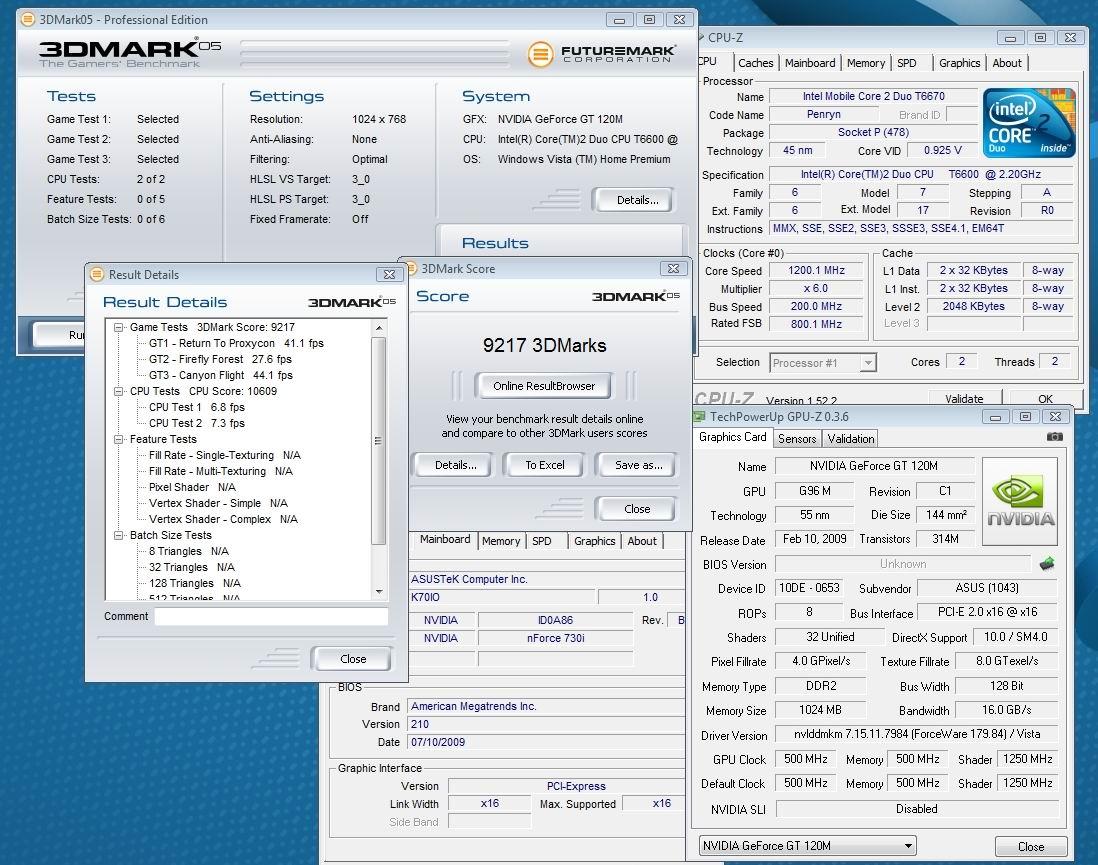Viewport: 1098px width, 865px height.
Task: Select the Vertex Shader - Complex row
Action: (223, 519)
